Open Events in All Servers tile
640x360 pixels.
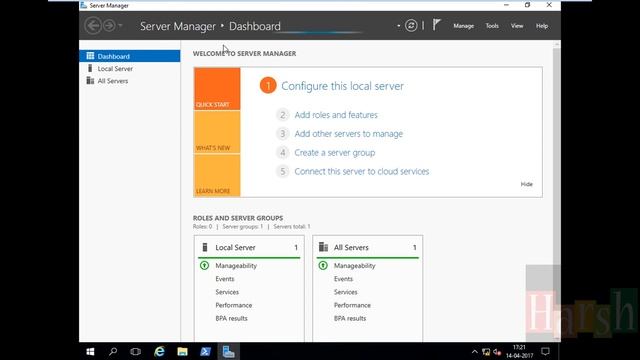343,279
